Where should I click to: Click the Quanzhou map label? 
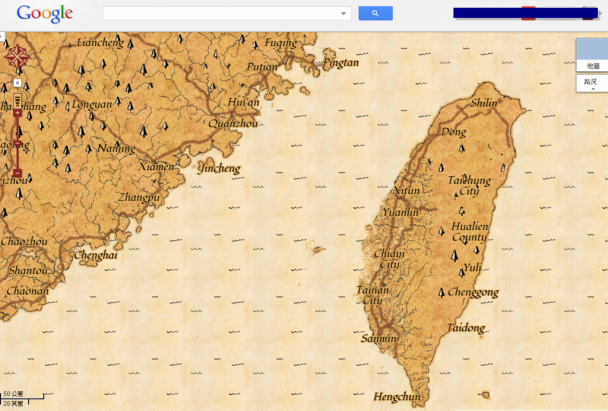[233, 123]
